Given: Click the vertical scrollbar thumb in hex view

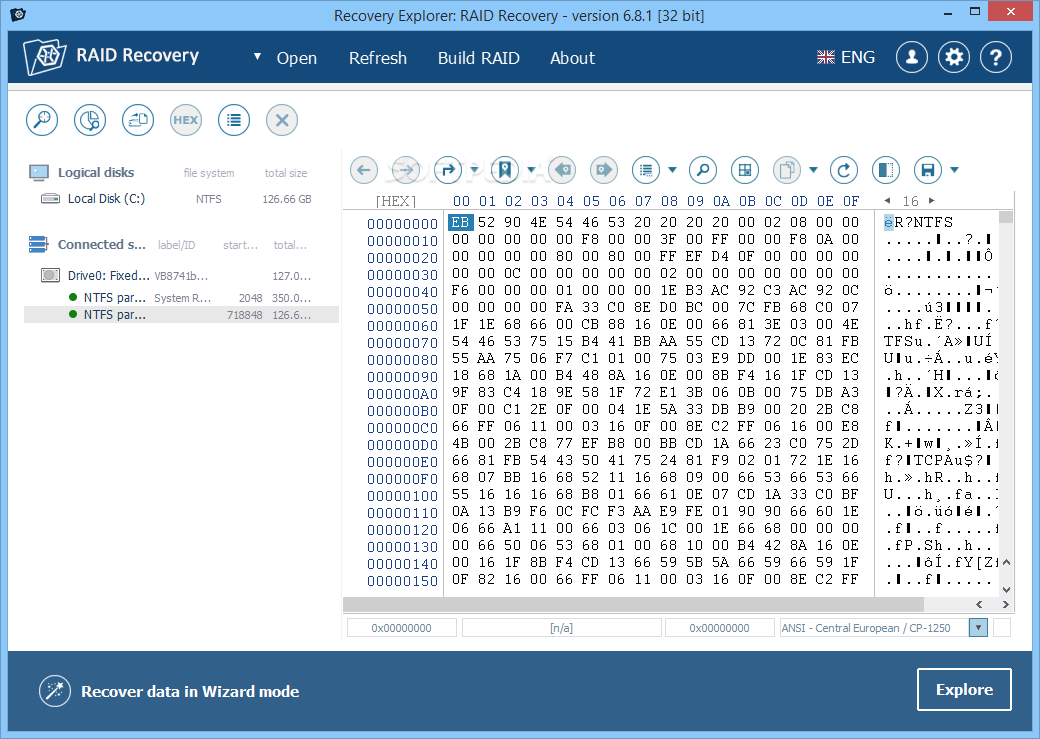Looking at the screenshot, I should (1006, 217).
